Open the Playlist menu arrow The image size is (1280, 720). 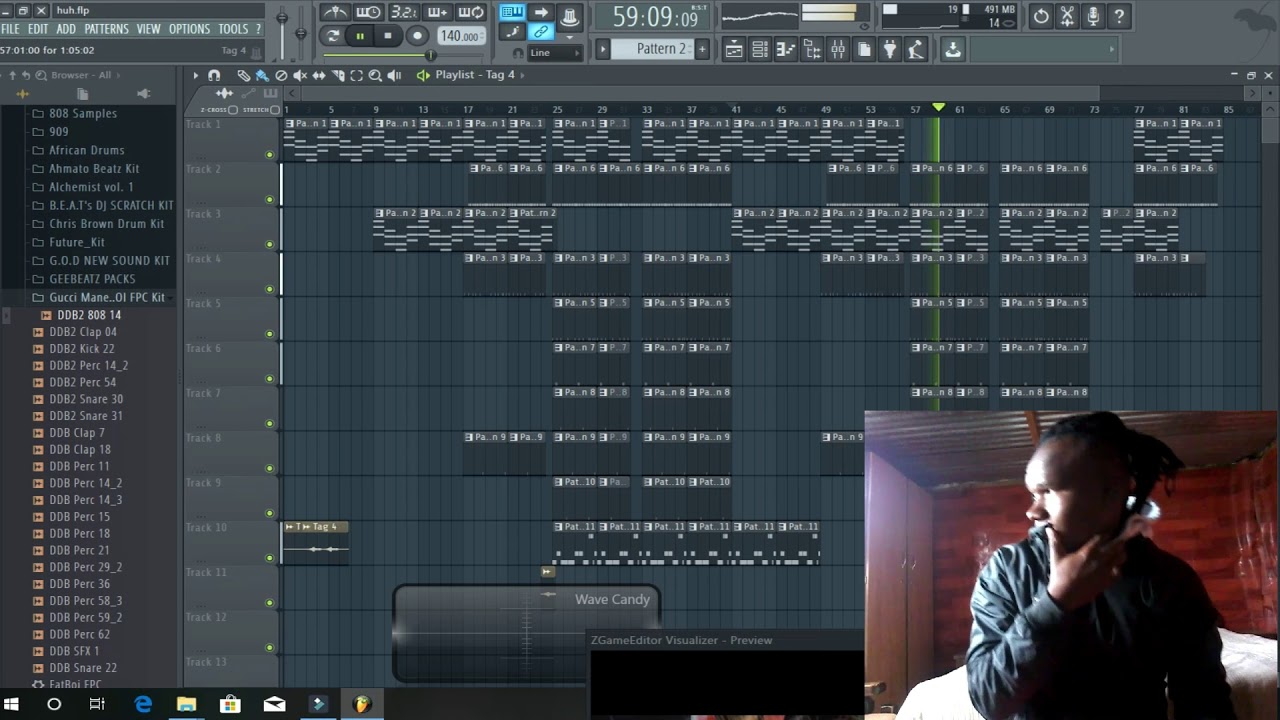(x=196, y=75)
